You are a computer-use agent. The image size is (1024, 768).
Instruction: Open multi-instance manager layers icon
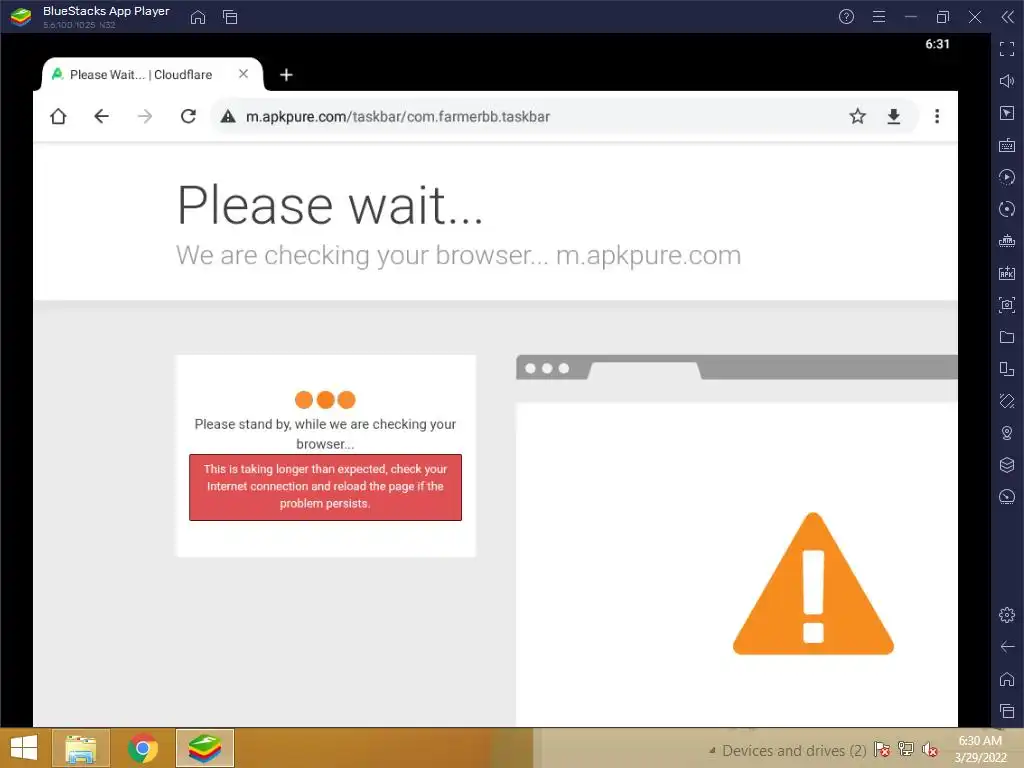(x=1007, y=465)
